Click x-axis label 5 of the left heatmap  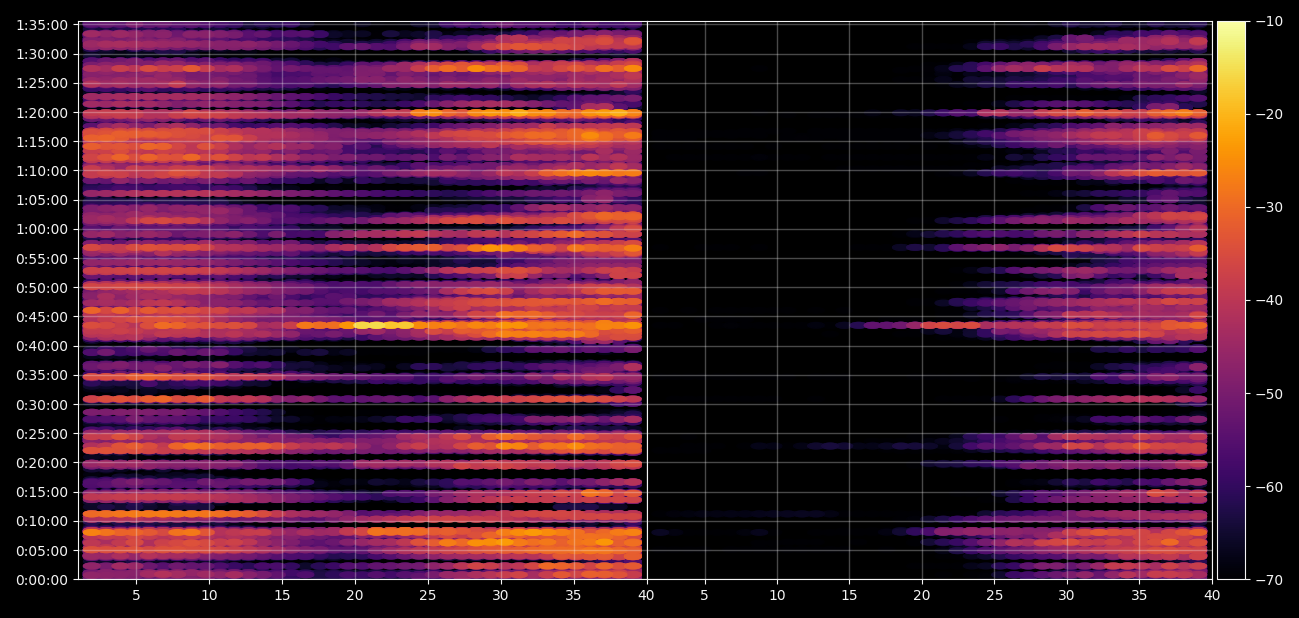[x=136, y=596]
